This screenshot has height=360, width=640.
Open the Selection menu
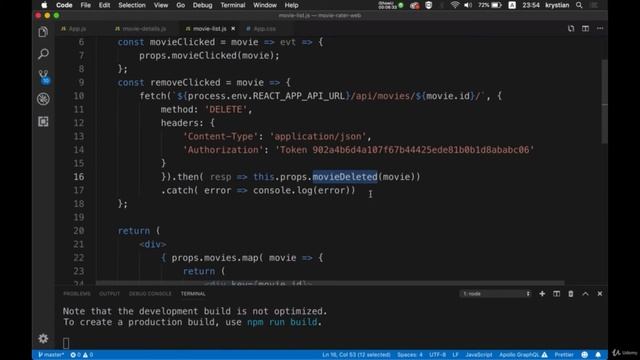click(x=131, y=5)
